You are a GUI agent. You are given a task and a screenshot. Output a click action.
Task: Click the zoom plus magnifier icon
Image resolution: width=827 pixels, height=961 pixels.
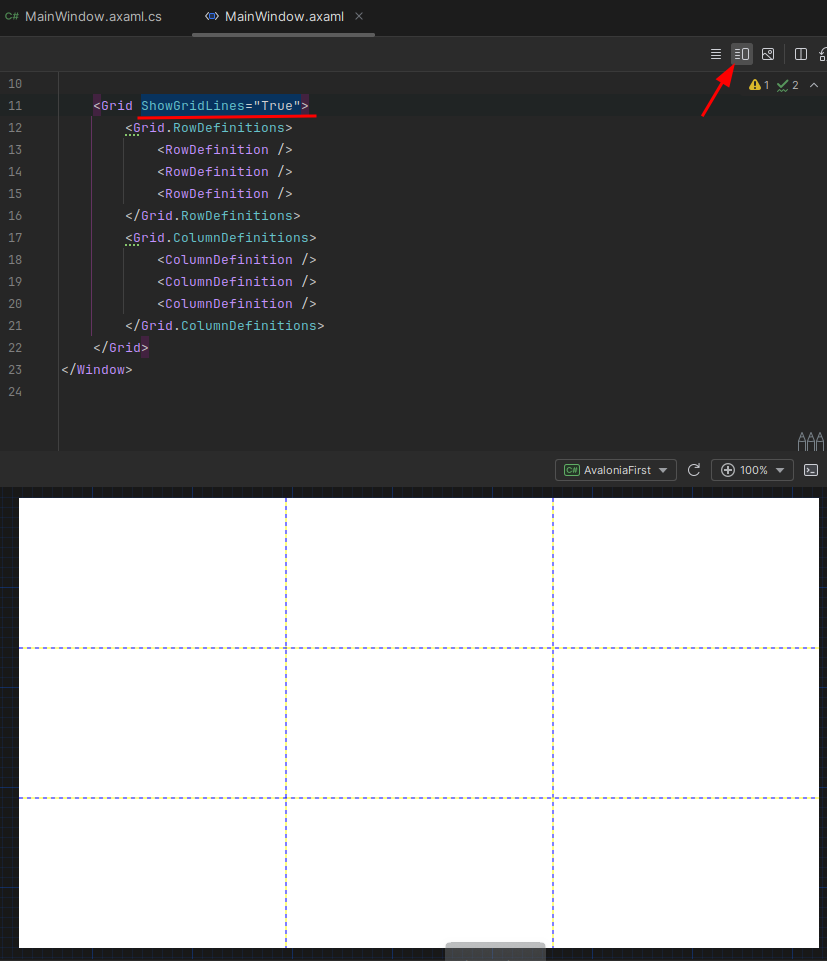pyautogui.click(x=727, y=470)
